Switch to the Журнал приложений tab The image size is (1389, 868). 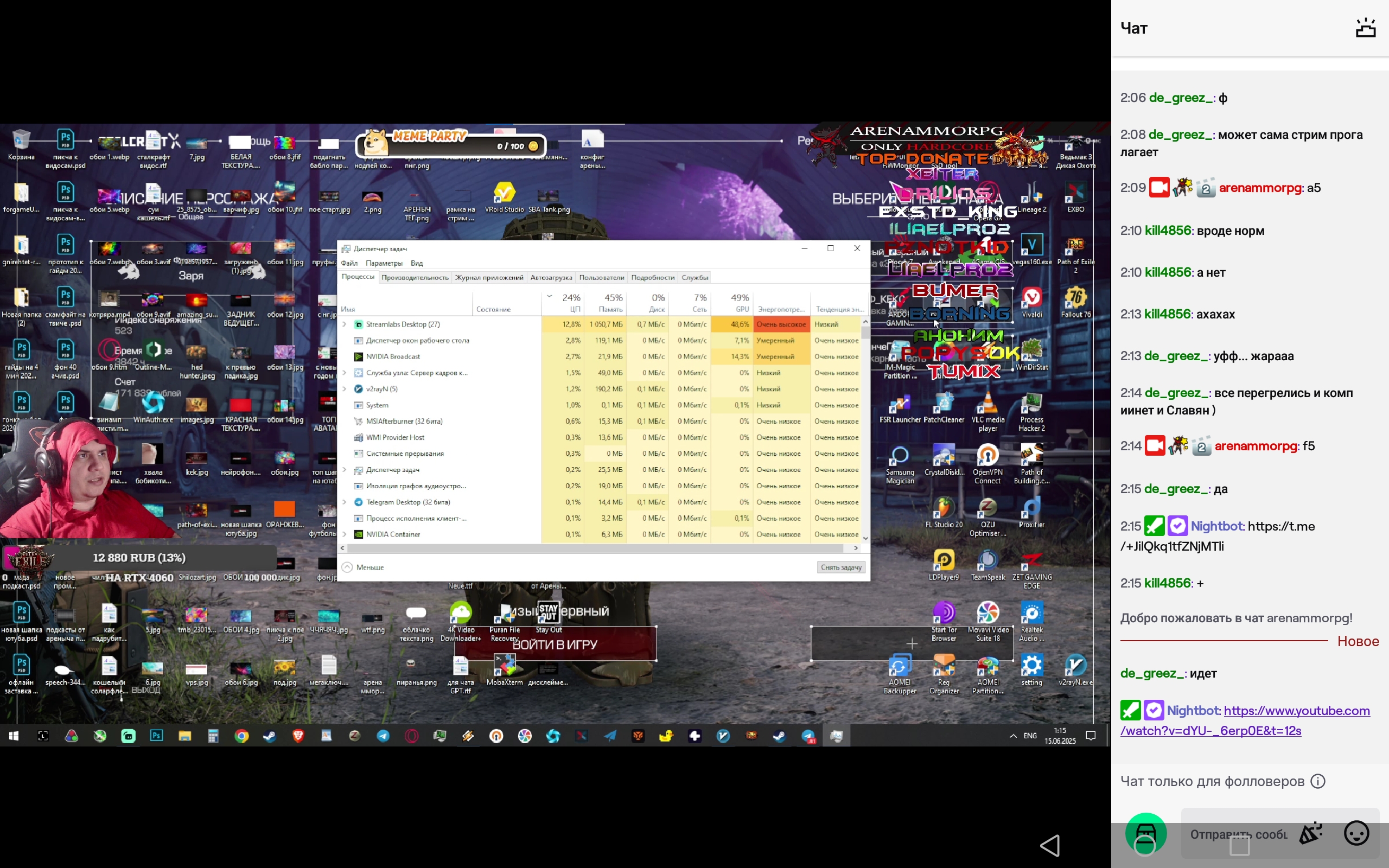[489, 277]
